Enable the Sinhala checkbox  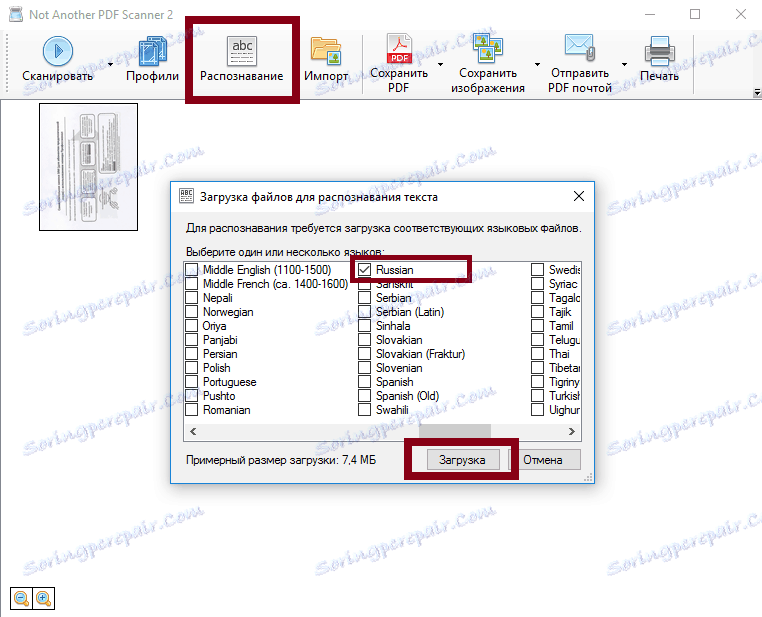(364, 326)
